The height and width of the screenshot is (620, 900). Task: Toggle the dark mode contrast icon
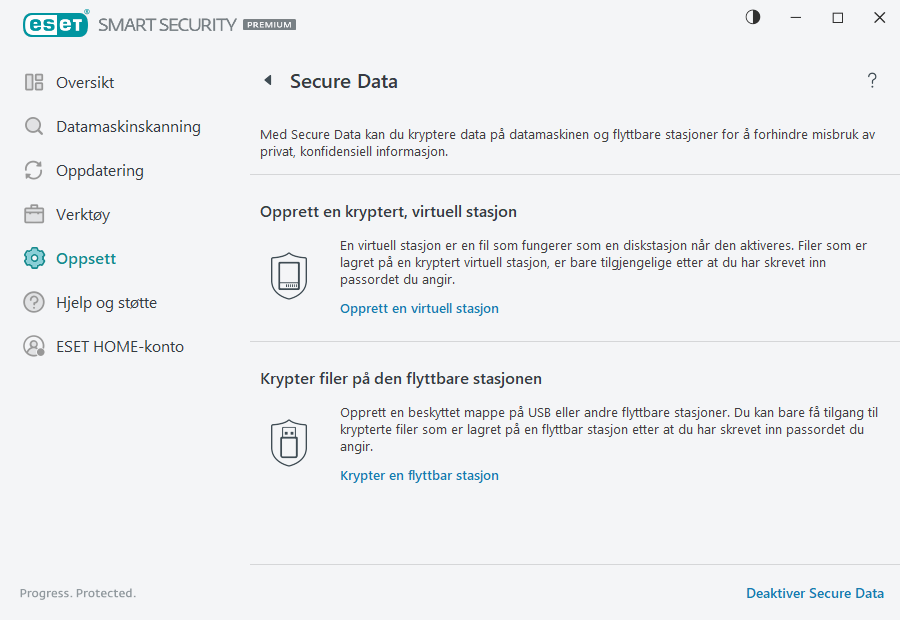[752, 17]
